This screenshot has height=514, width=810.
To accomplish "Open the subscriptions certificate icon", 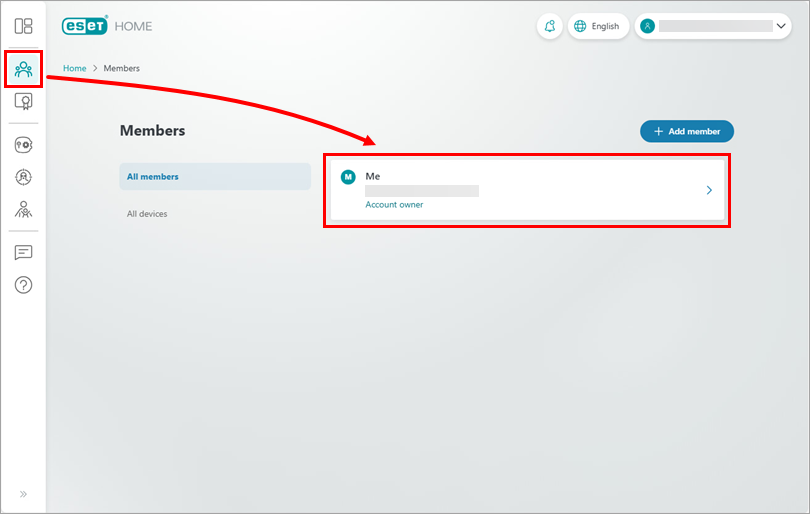I will point(23,101).
